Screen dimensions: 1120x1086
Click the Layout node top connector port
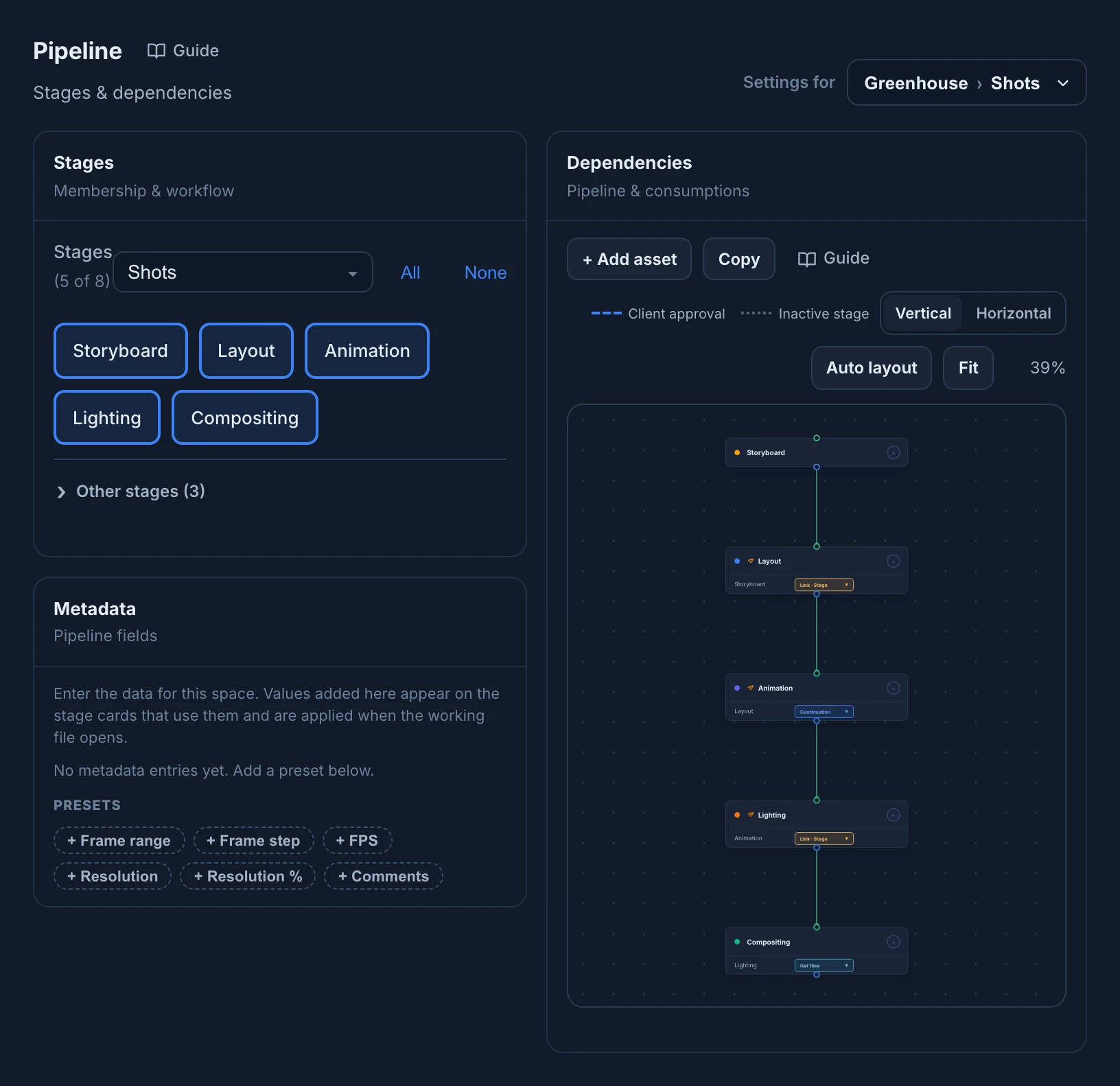(x=817, y=546)
